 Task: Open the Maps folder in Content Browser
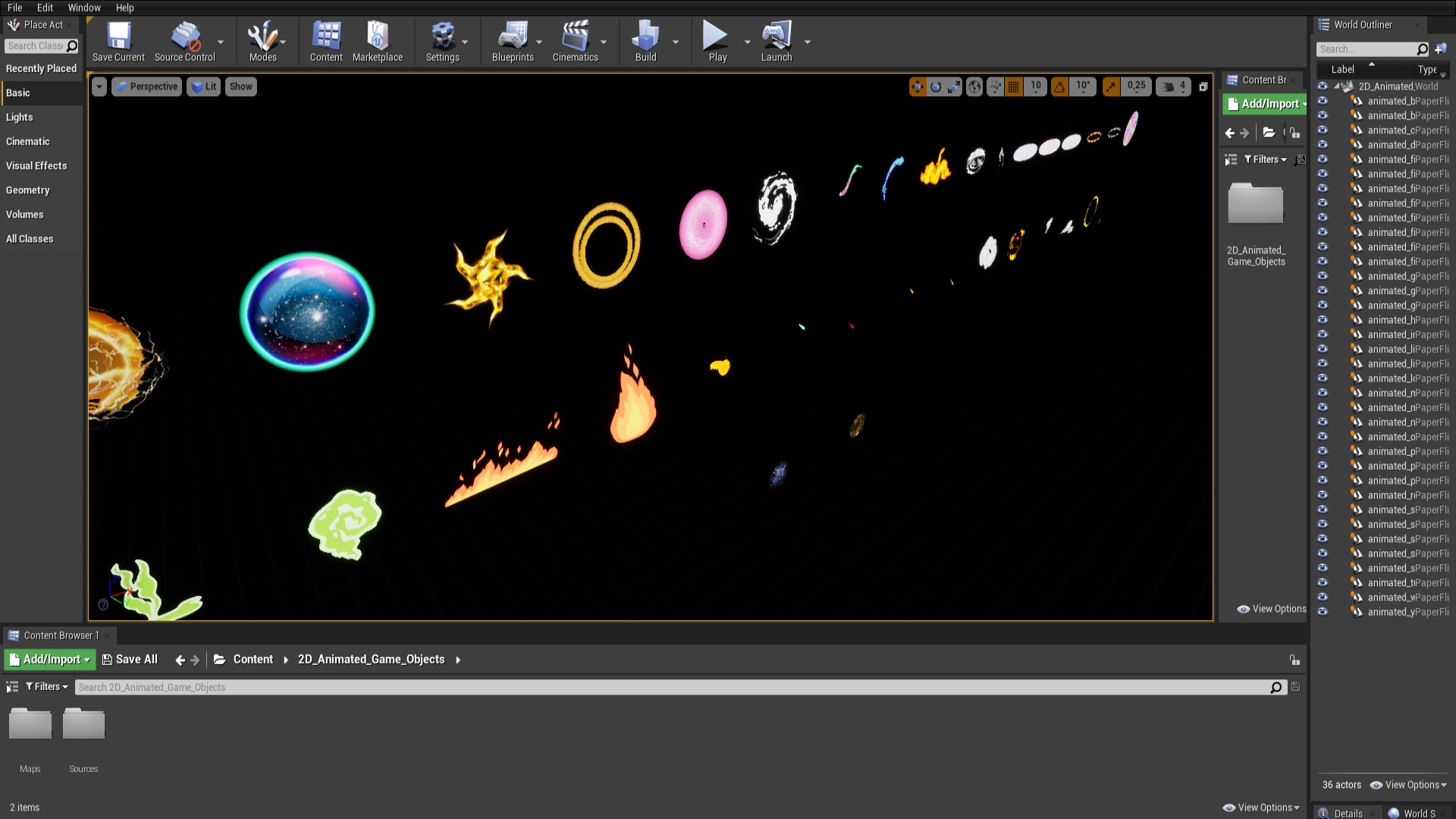[x=30, y=723]
